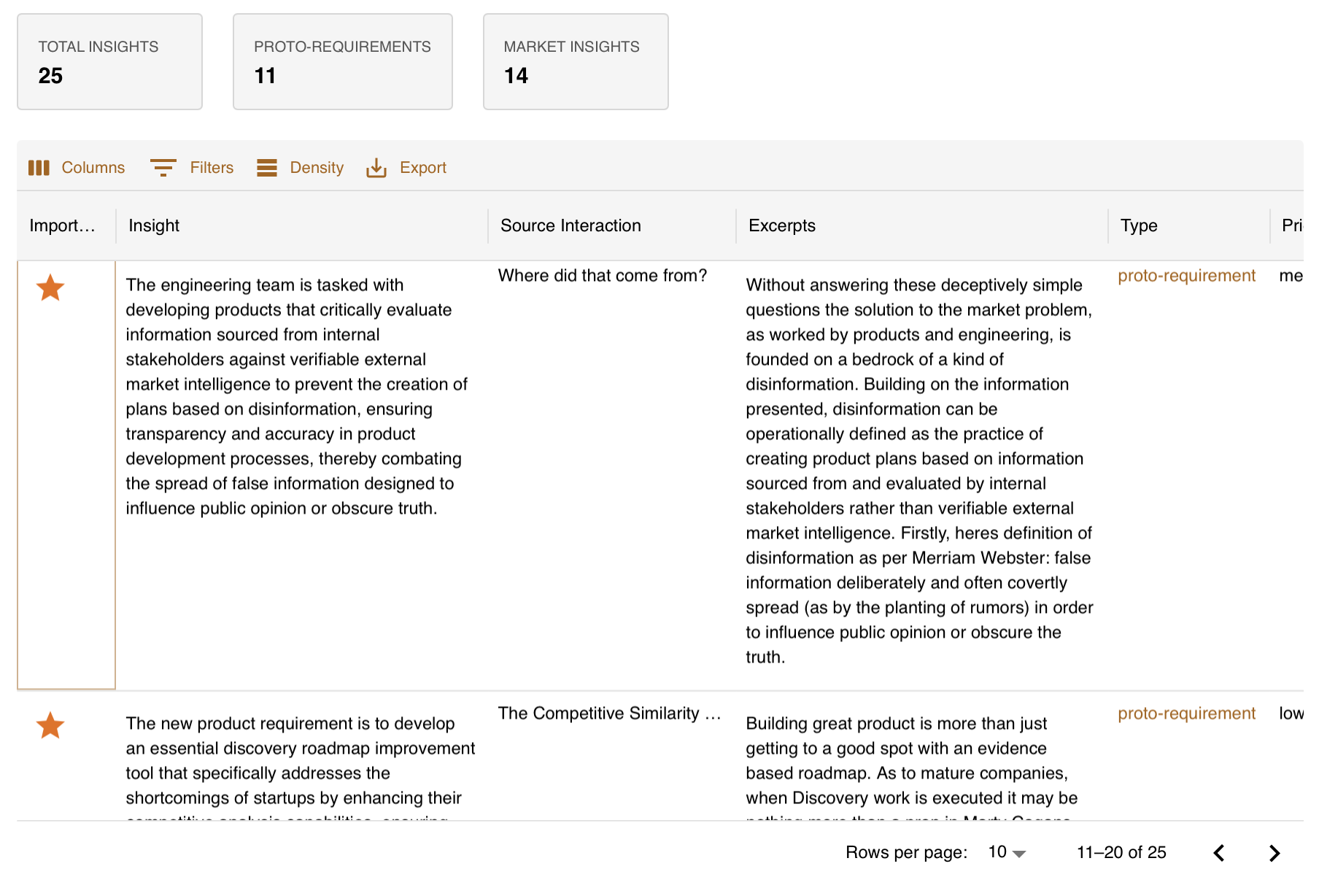Toggle star on engineering team insight
This screenshot has width=1319, height=896.
50,288
